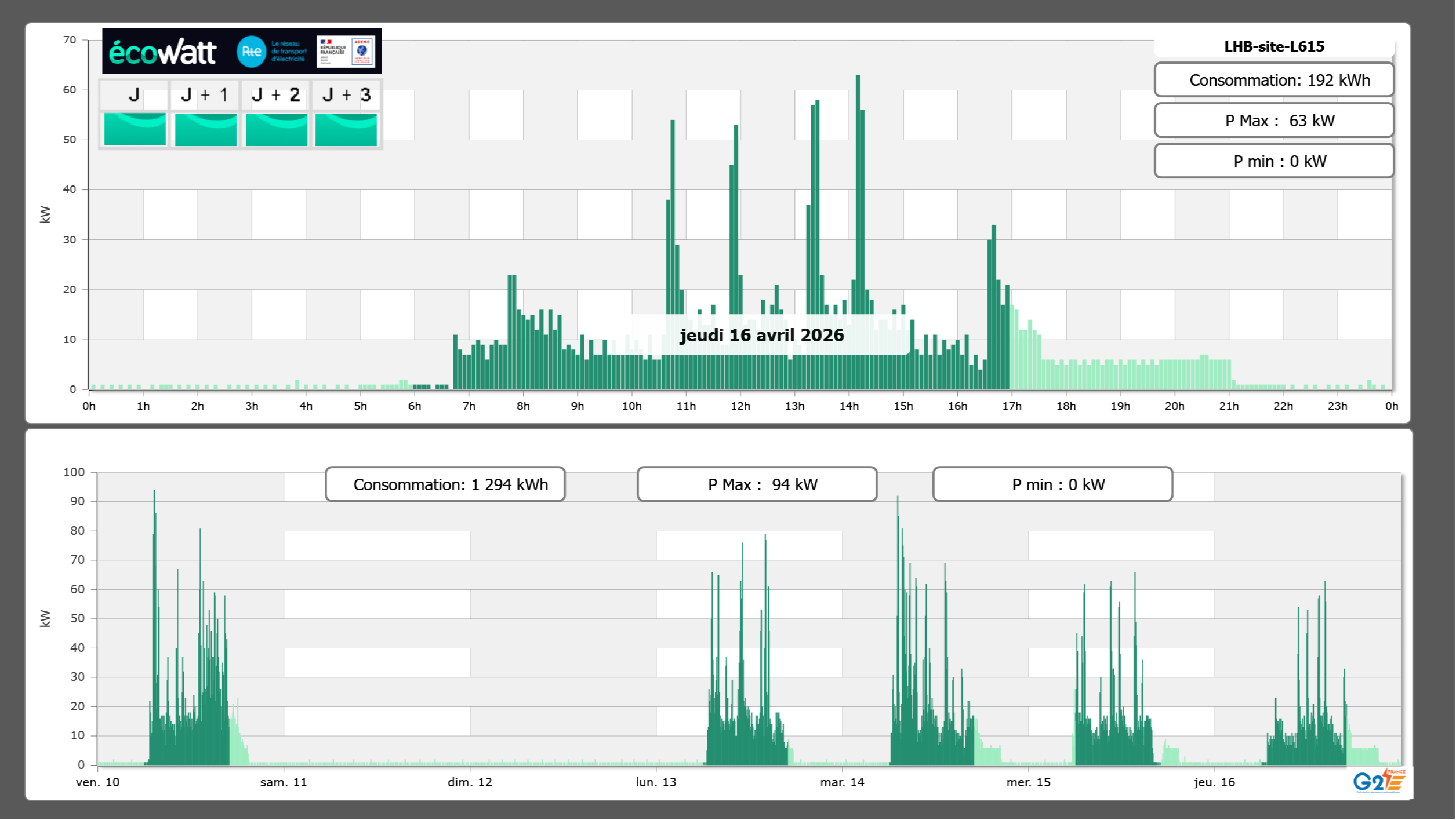This screenshot has width=1456, height=820.
Task: Click Consommation: 1 294 kWh box
Action: (x=445, y=484)
